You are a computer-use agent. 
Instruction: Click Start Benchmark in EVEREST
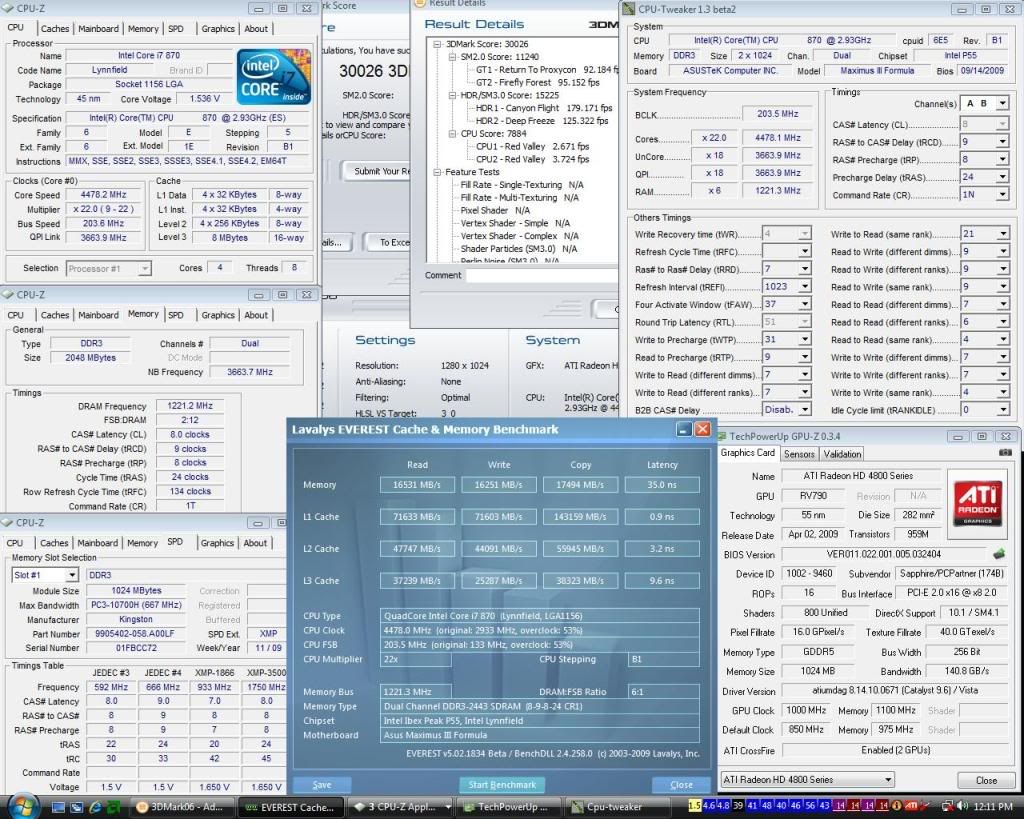502,785
